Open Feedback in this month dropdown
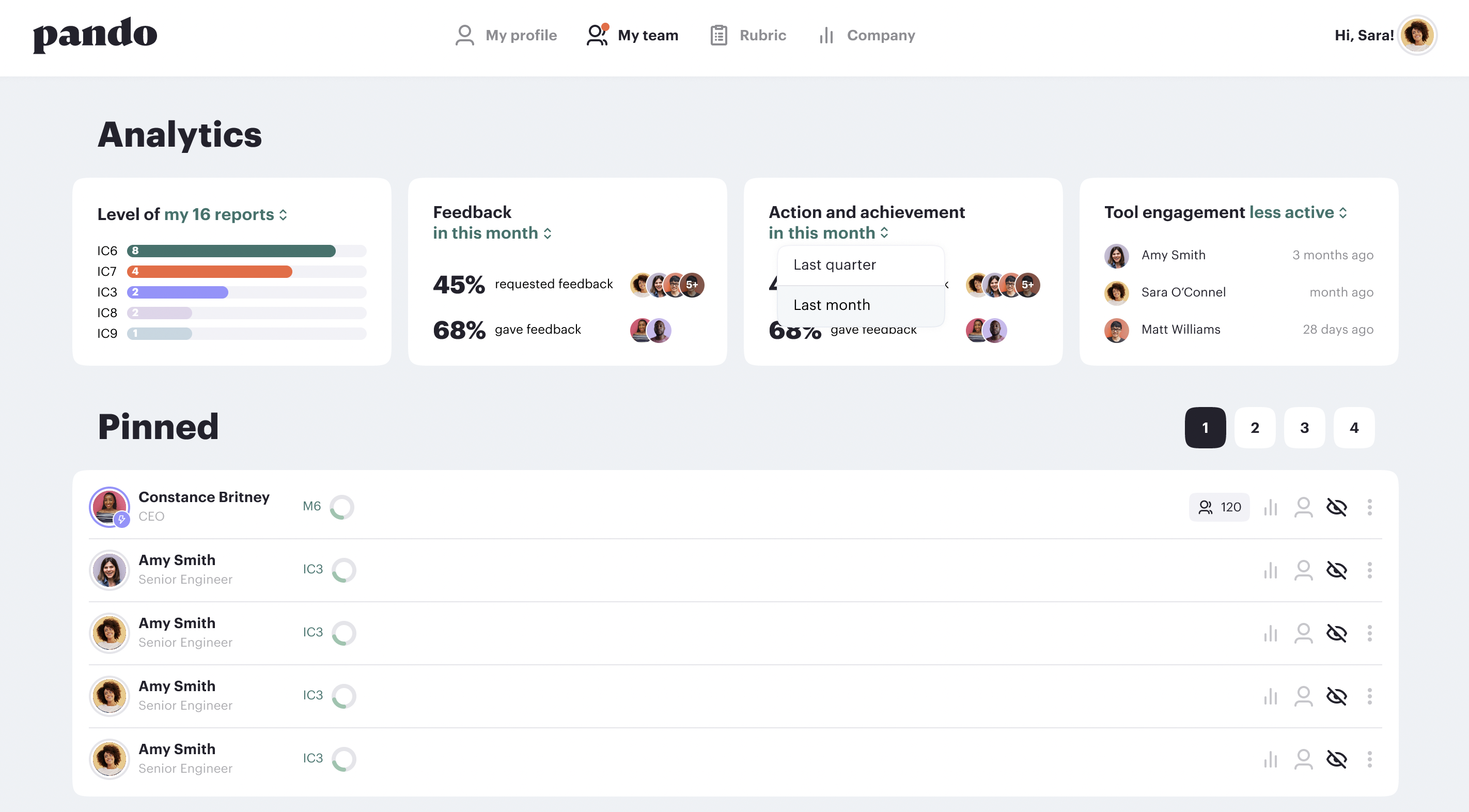 tap(492, 232)
